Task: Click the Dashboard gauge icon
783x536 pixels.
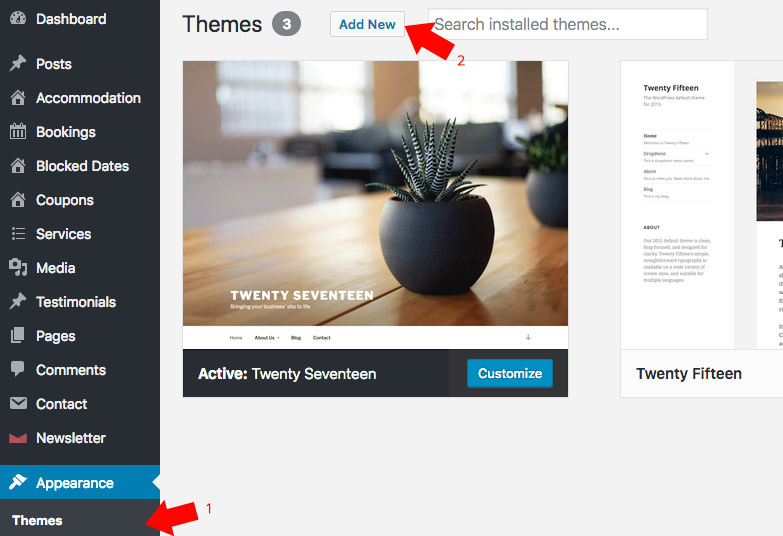Action: point(18,18)
